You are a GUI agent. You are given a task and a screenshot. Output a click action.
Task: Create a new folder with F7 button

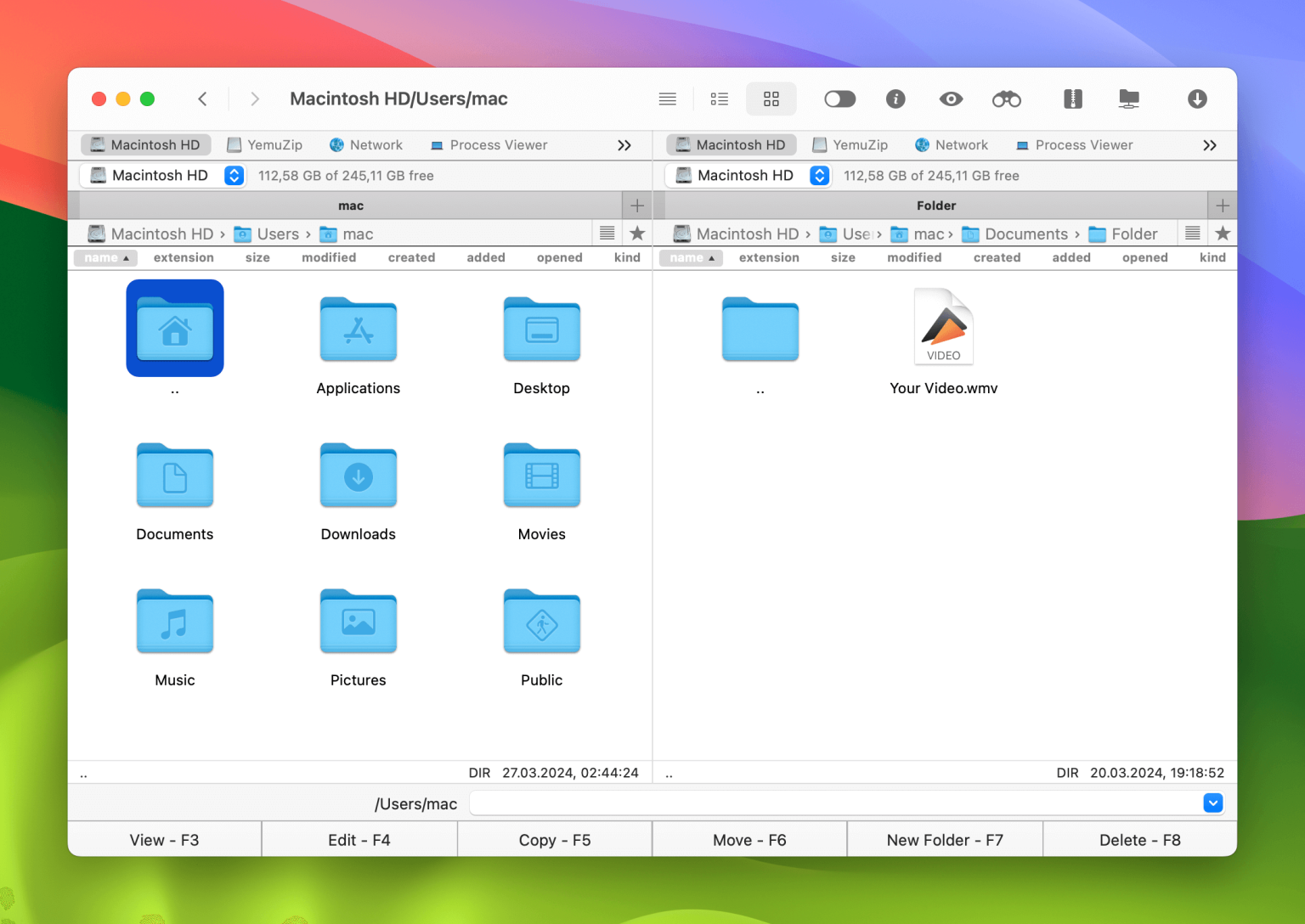click(944, 839)
